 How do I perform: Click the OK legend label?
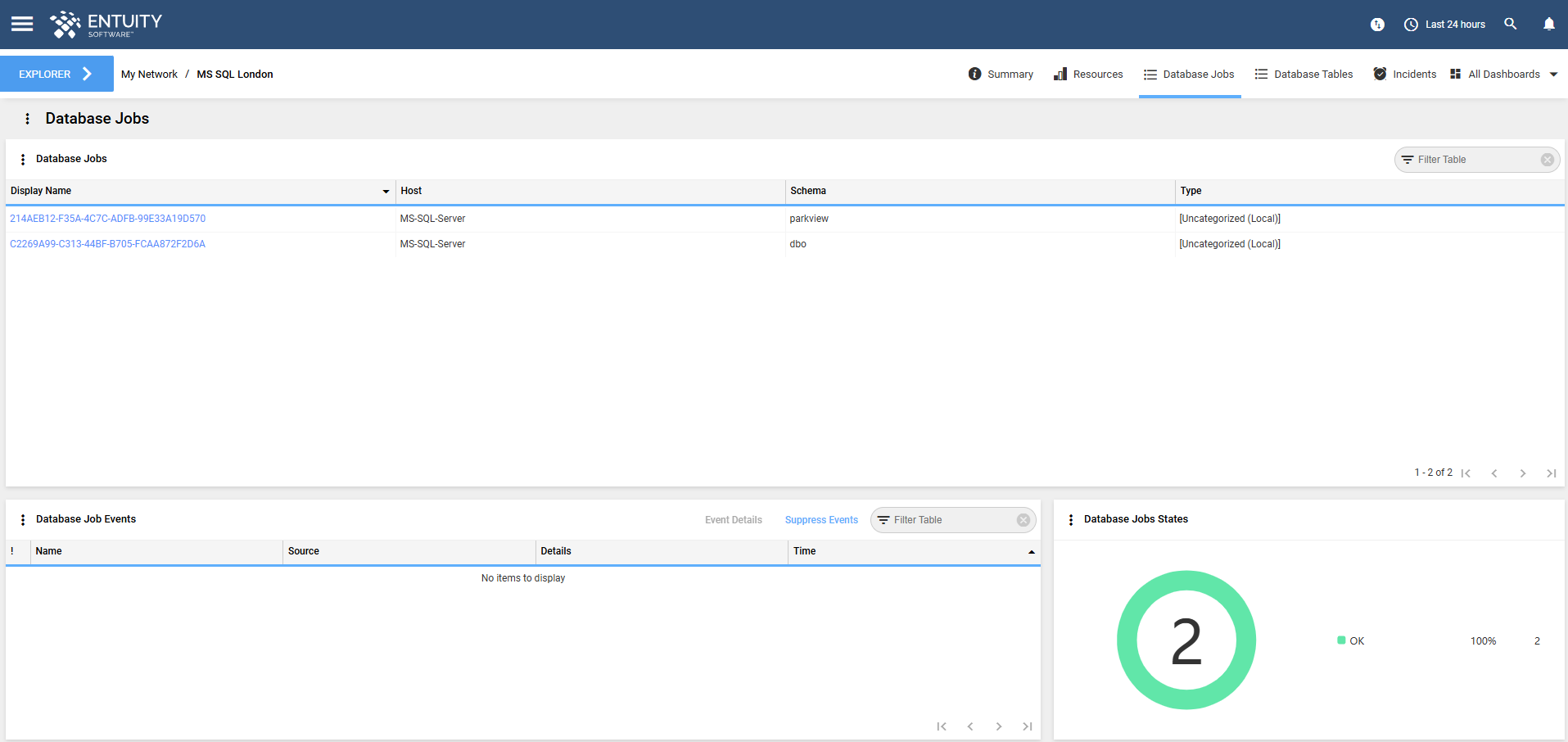1357,641
